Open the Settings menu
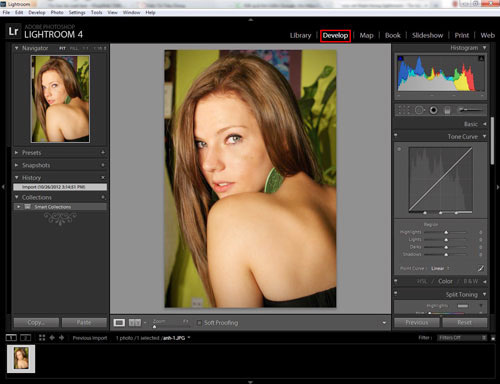500x384 pixels. coord(77,12)
